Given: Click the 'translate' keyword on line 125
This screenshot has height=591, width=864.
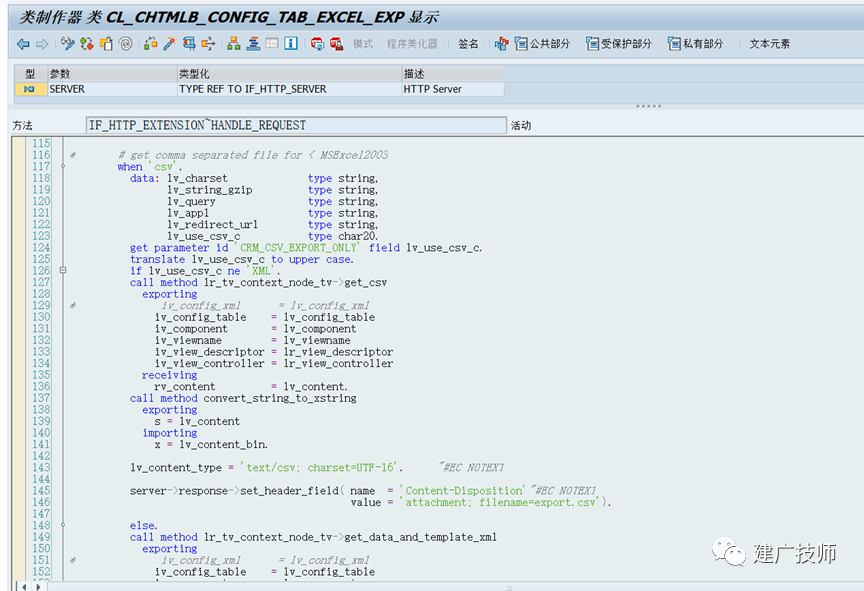Looking at the screenshot, I should click(x=158, y=259).
